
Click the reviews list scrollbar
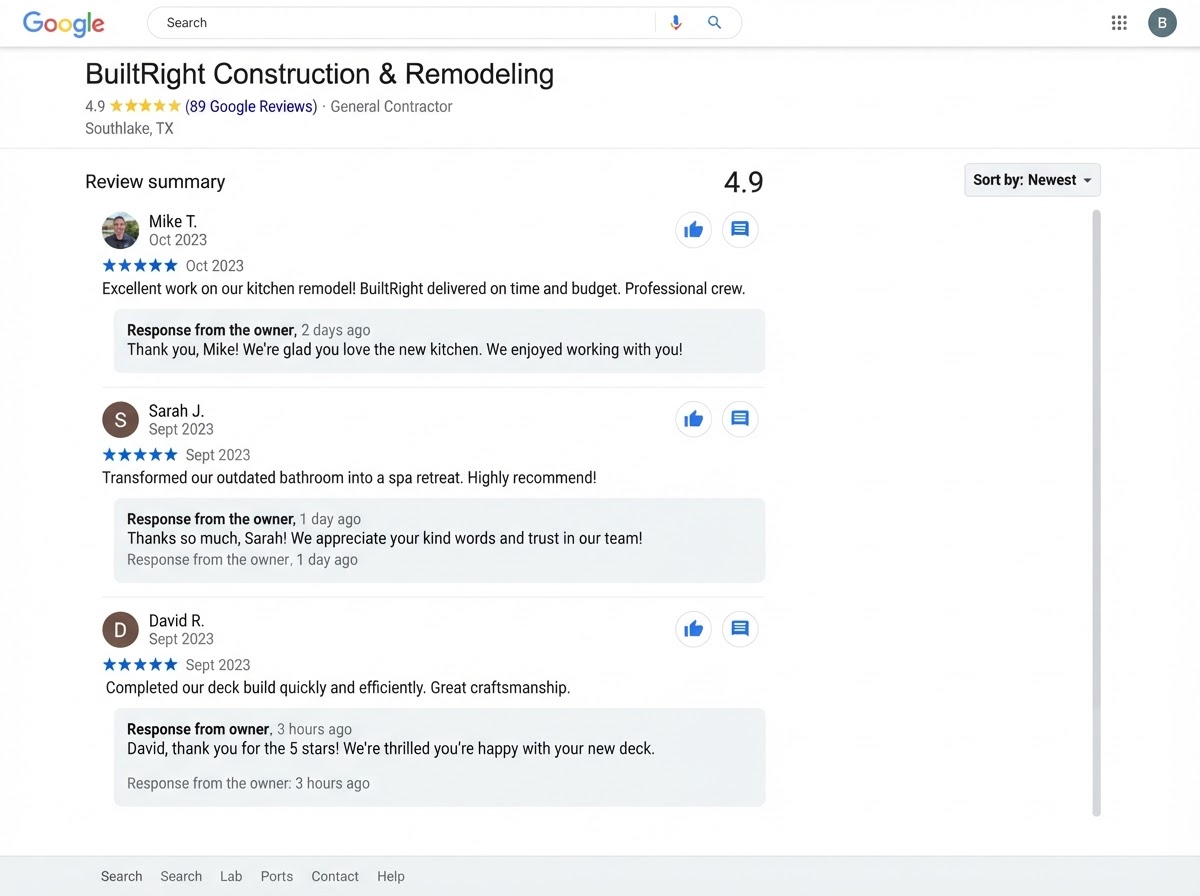pyautogui.click(x=1096, y=513)
